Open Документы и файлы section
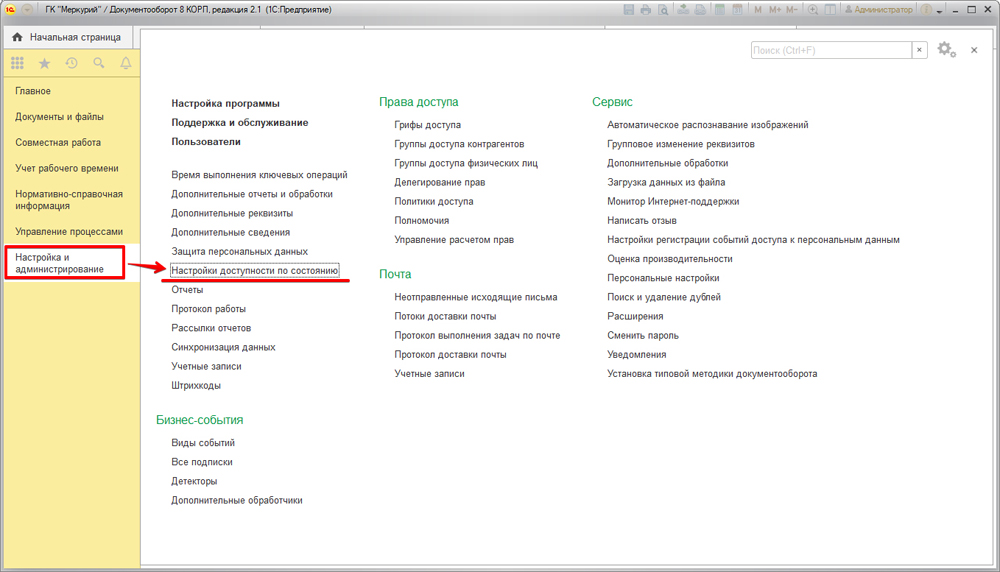 [x=59, y=117]
